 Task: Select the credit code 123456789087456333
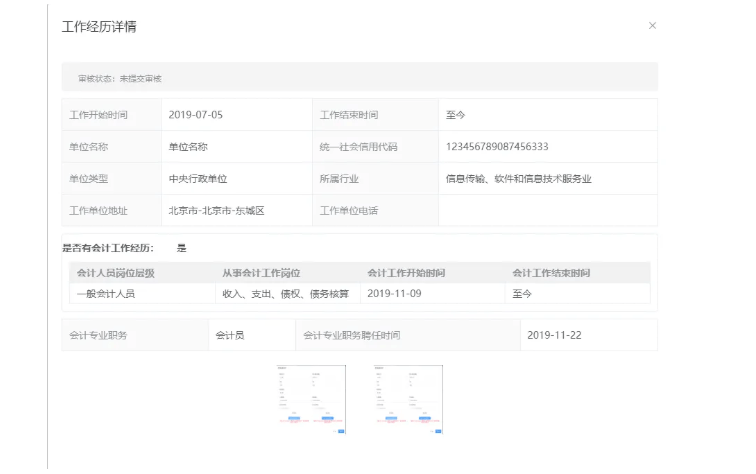click(497, 147)
